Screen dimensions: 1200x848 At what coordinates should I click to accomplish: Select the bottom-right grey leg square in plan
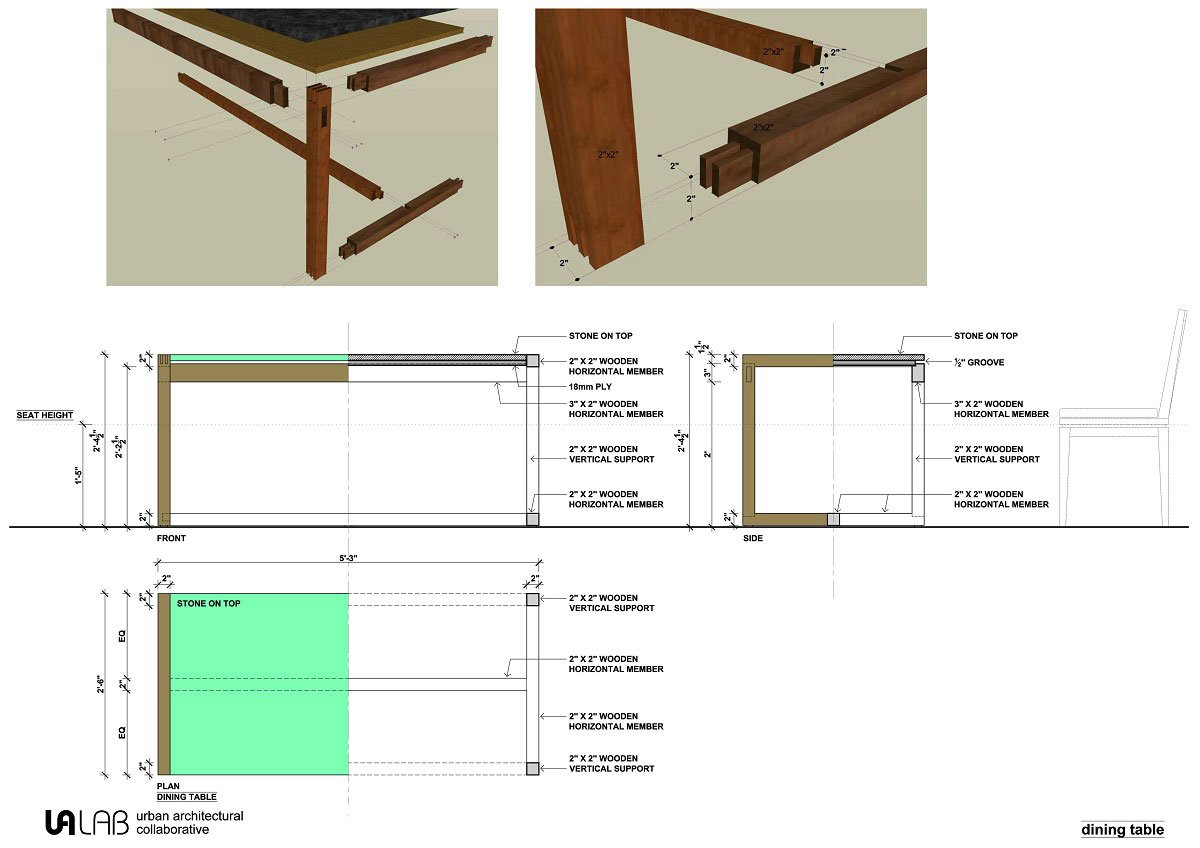coord(533,768)
